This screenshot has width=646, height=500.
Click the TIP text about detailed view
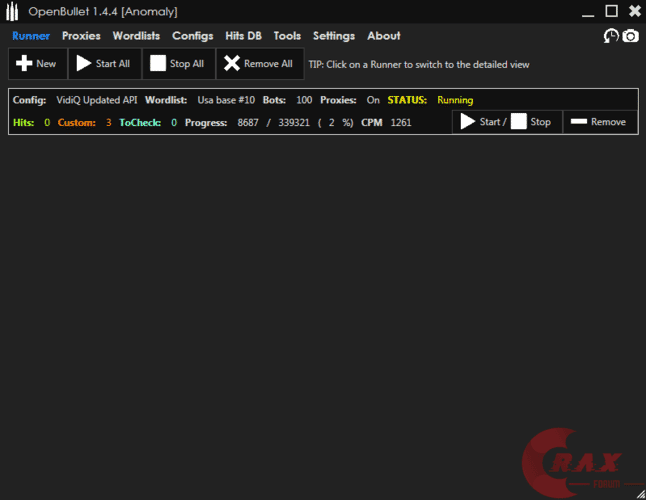point(419,65)
